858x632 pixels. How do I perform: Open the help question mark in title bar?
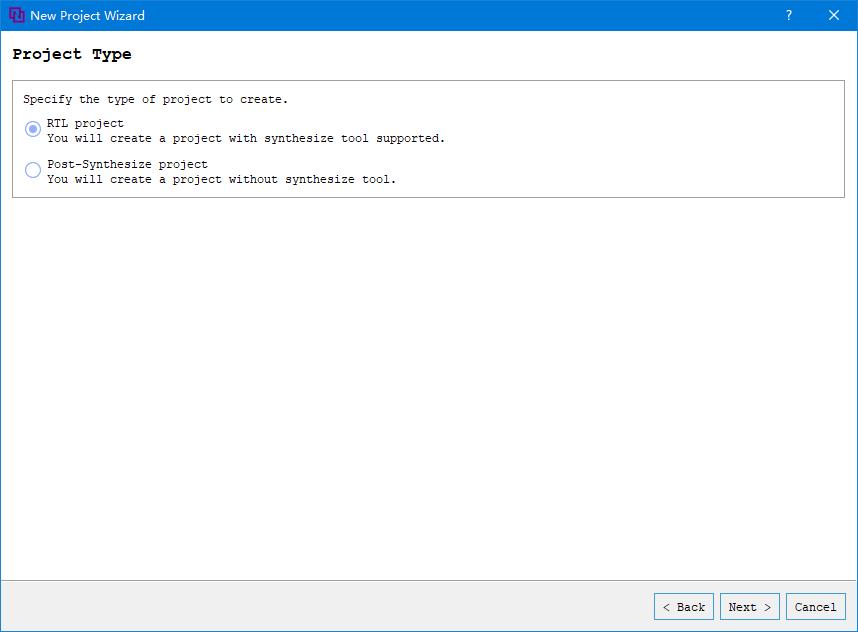(x=789, y=15)
